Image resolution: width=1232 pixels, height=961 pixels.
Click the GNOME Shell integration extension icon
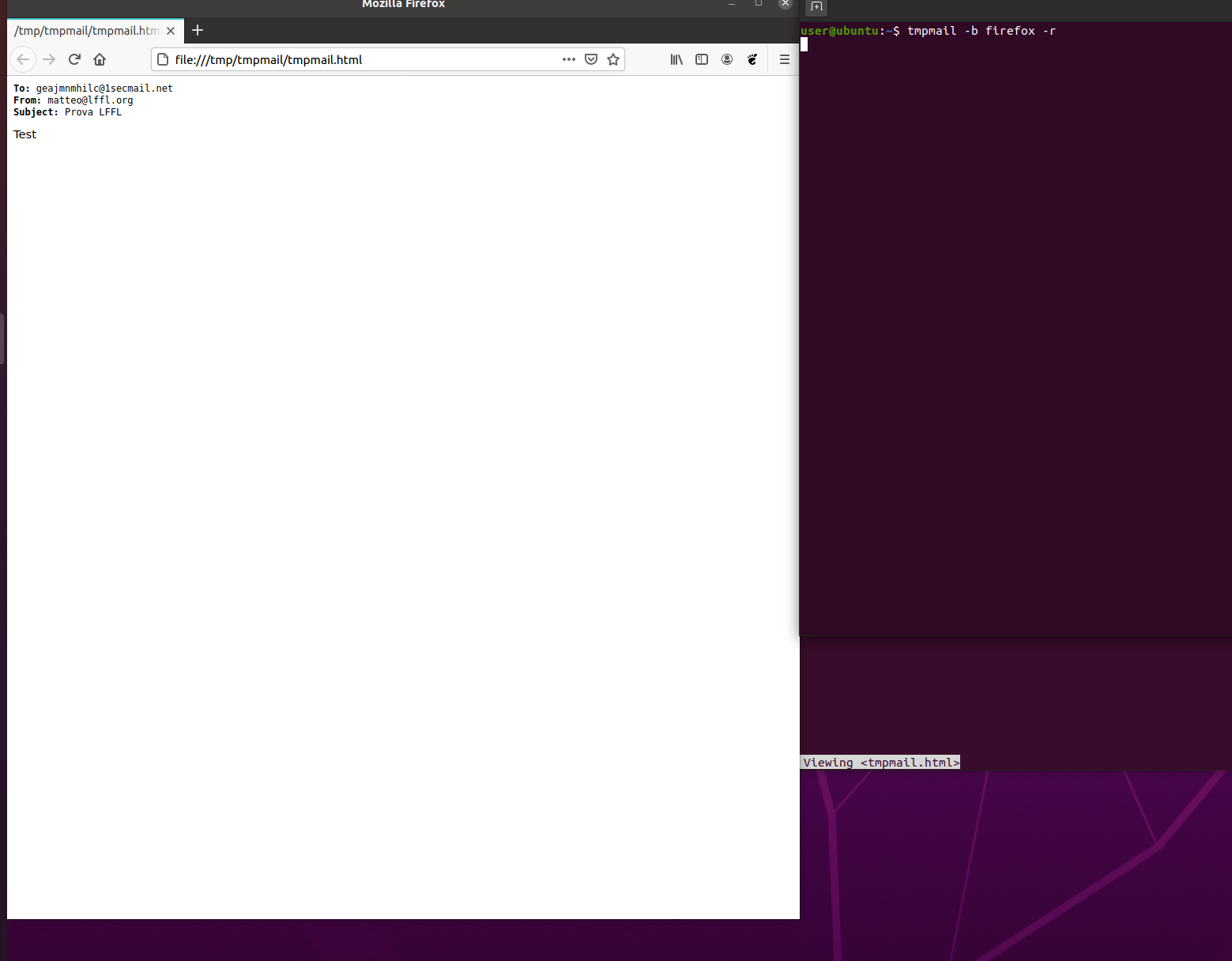click(x=752, y=59)
